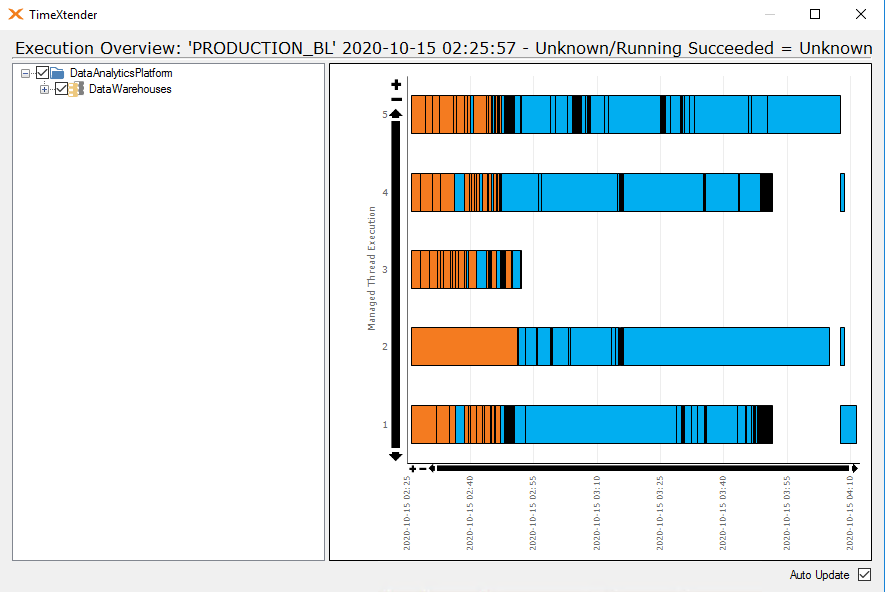Click the 2020-10-15 04:10 axis label
885x592 pixels.
click(x=850, y=513)
